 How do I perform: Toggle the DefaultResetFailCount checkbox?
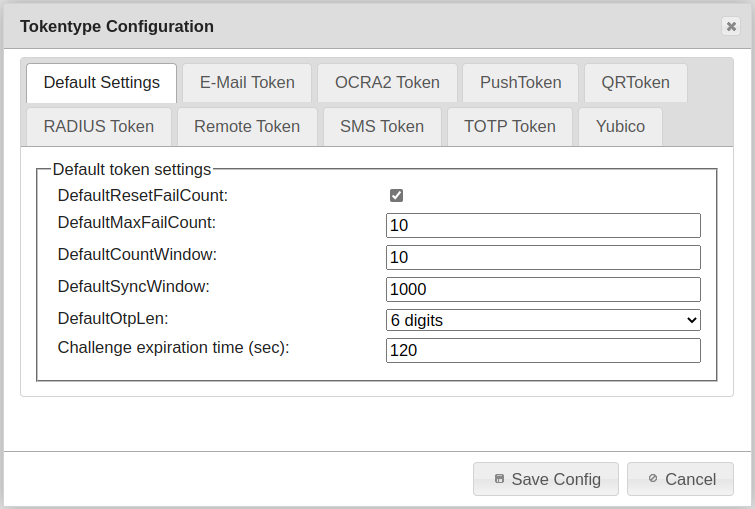coord(397,196)
